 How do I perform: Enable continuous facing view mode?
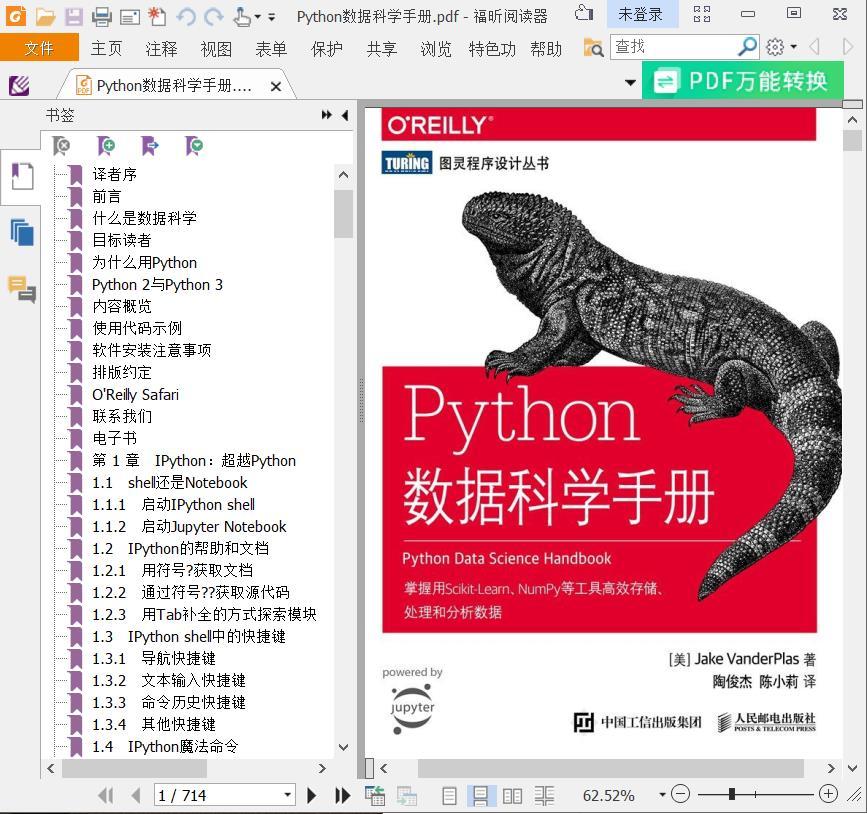(544, 796)
